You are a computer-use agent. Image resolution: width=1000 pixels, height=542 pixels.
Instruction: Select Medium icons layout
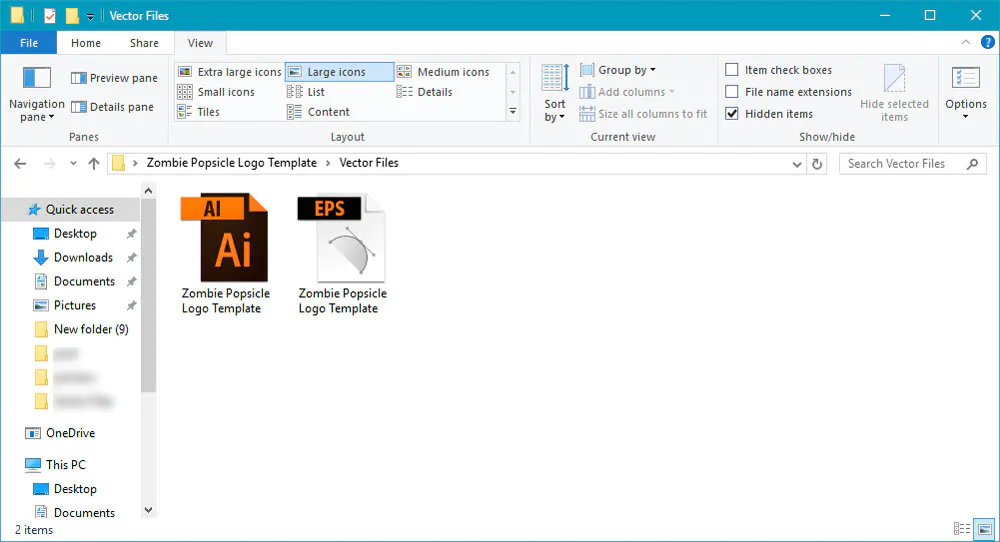tap(443, 72)
